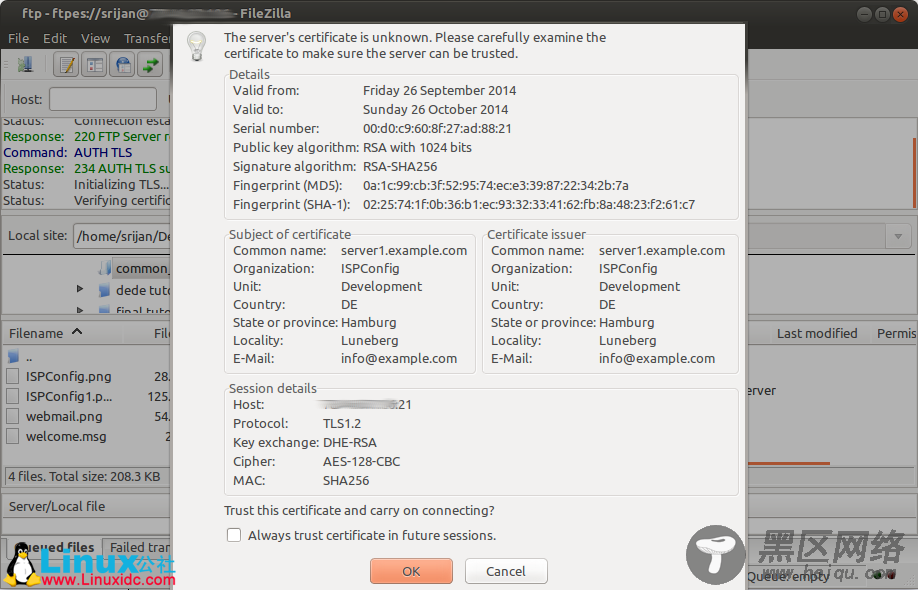918x590 pixels.
Task: Click the SHA-1 fingerprint value
Action: pos(529,204)
